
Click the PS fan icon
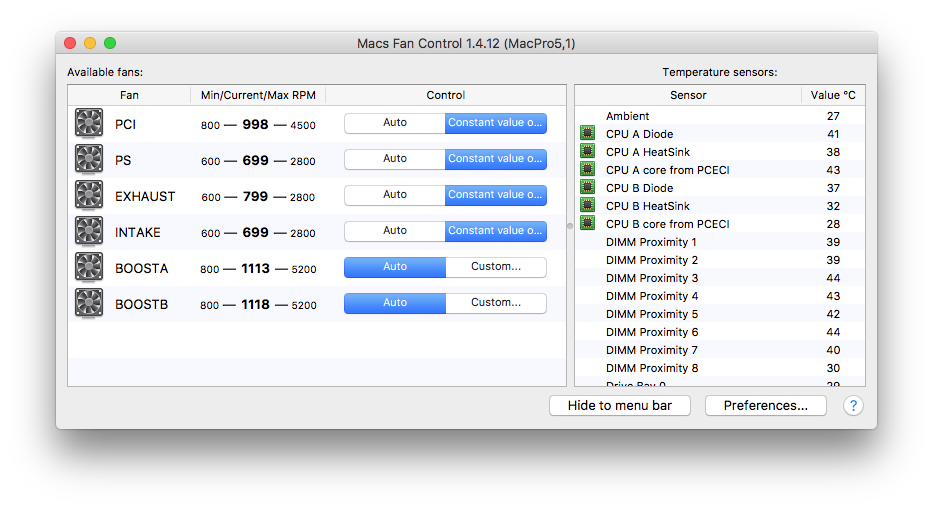click(x=89, y=159)
